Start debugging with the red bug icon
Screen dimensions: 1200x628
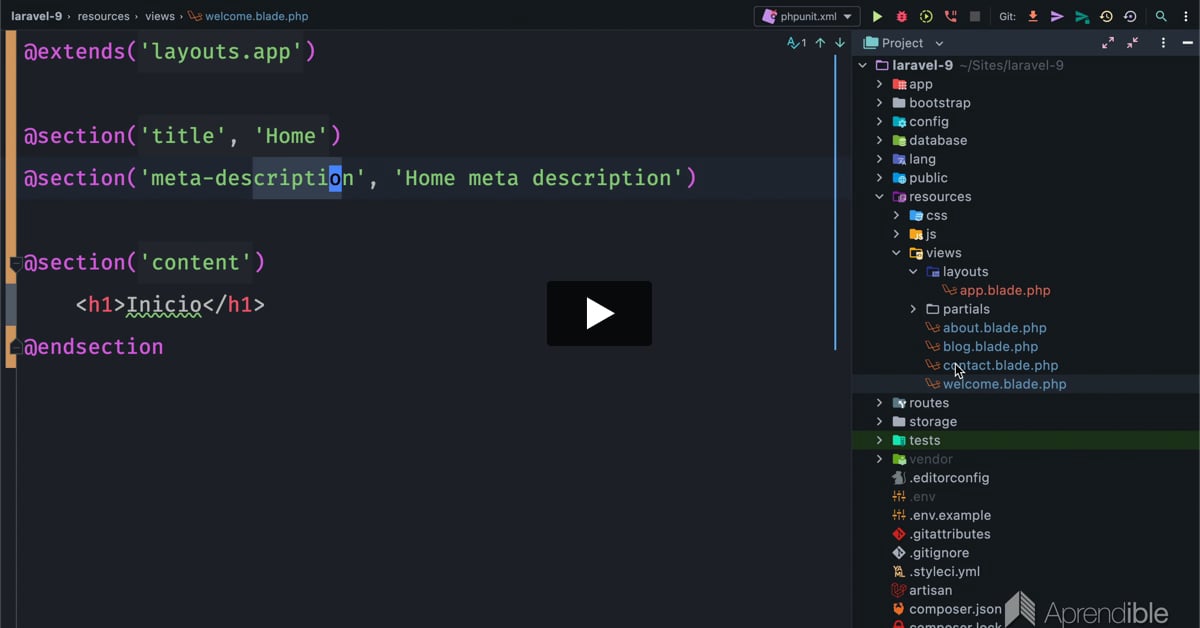tap(902, 16)
